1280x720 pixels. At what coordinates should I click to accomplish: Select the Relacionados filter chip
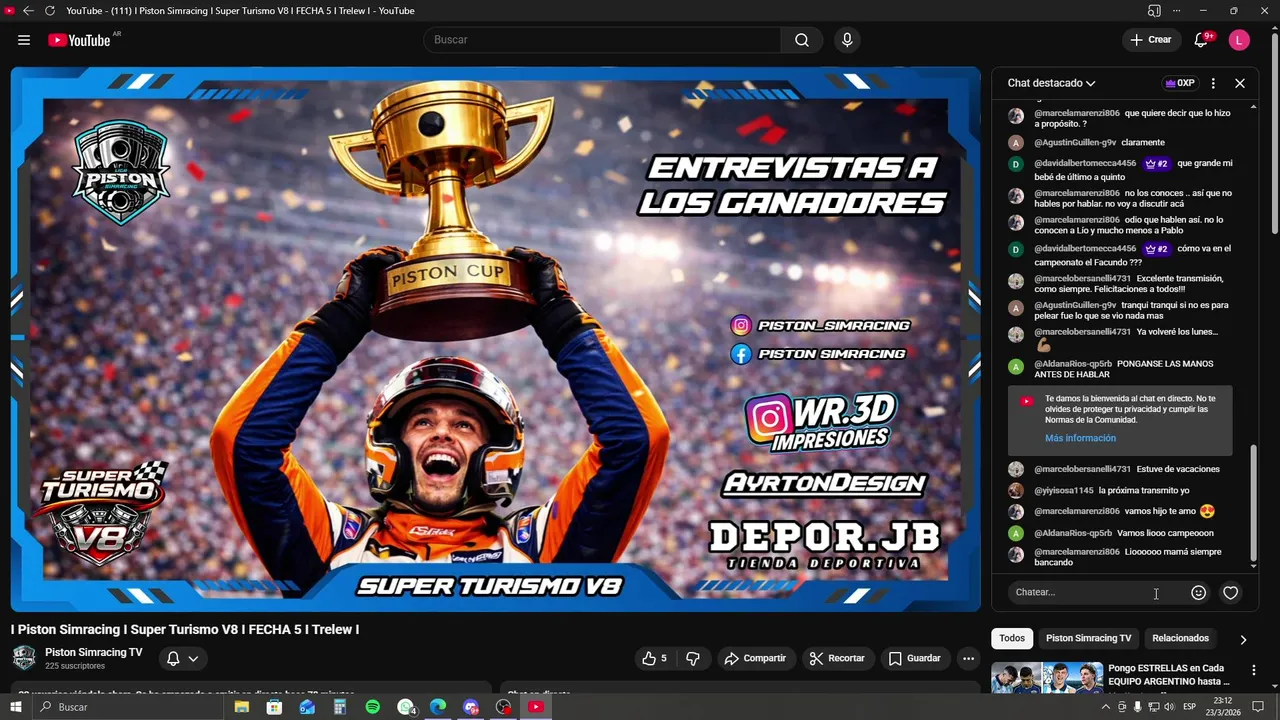(1180, 638)
